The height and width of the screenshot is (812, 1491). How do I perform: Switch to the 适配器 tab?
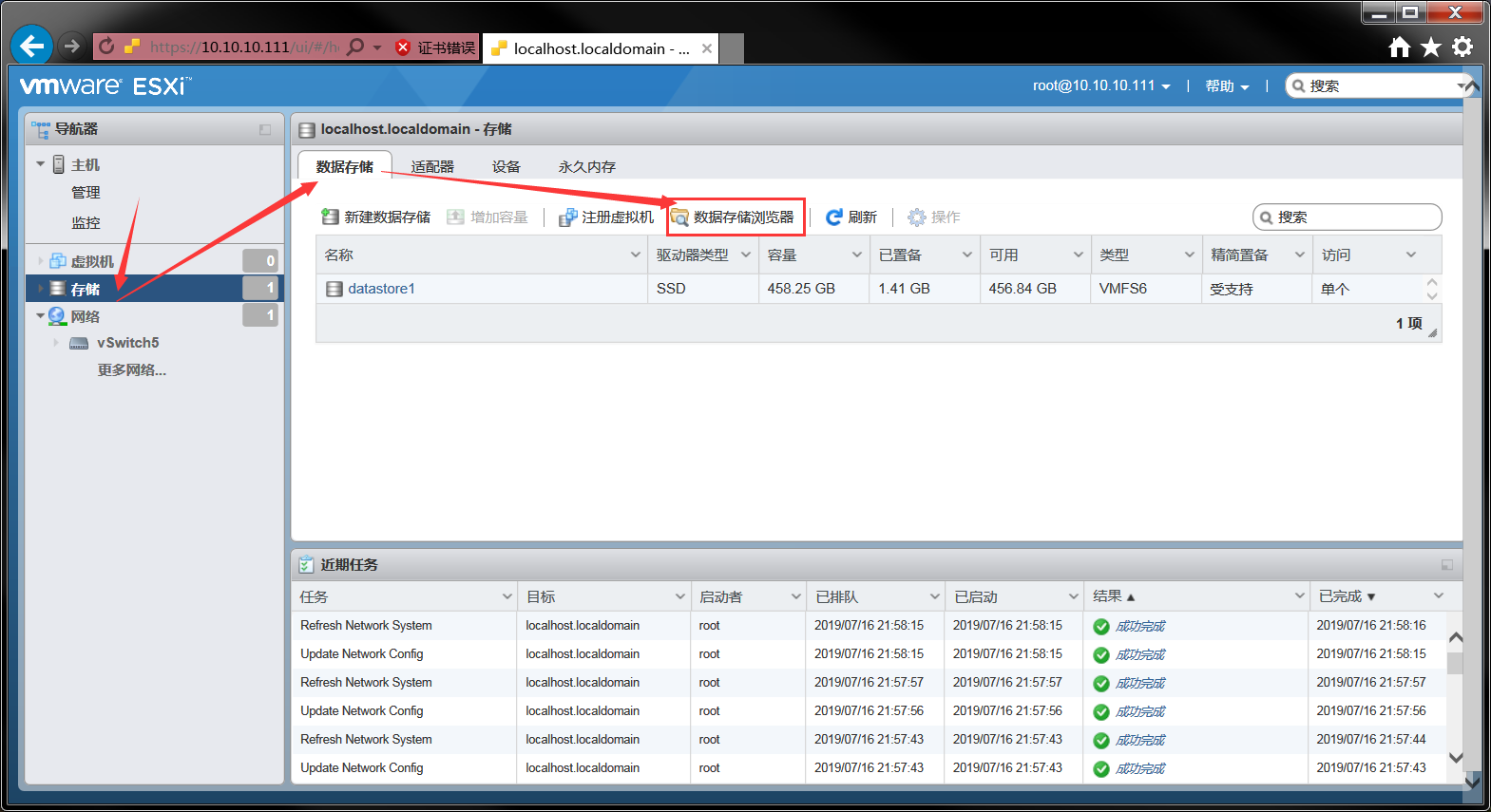click(x=432, y=167)
